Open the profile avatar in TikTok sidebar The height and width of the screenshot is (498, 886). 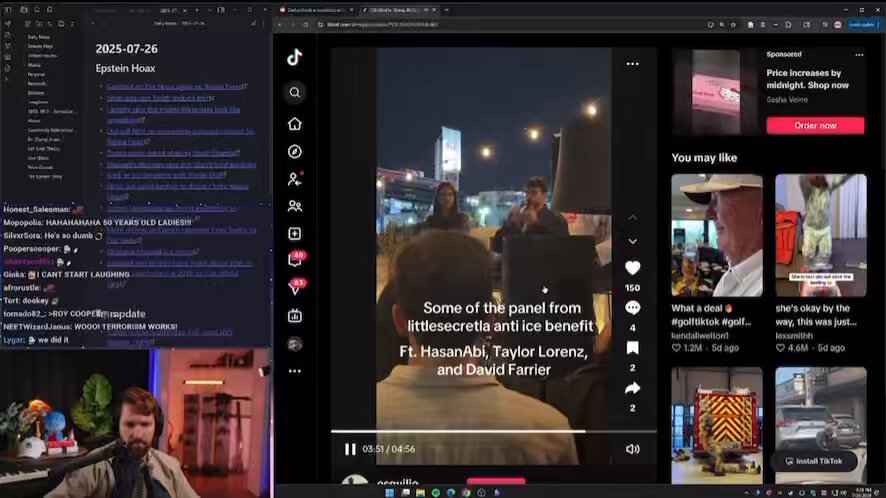[x=294, y=344]
